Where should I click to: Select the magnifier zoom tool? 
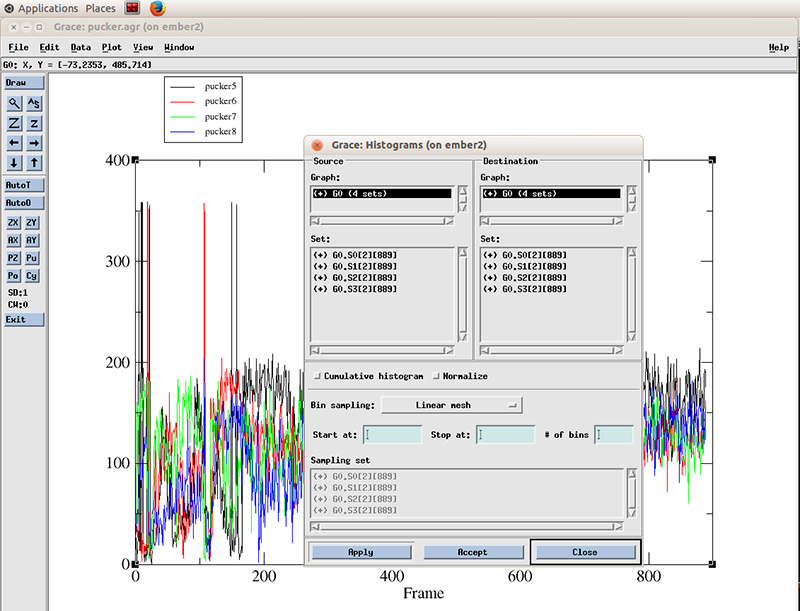14,103
